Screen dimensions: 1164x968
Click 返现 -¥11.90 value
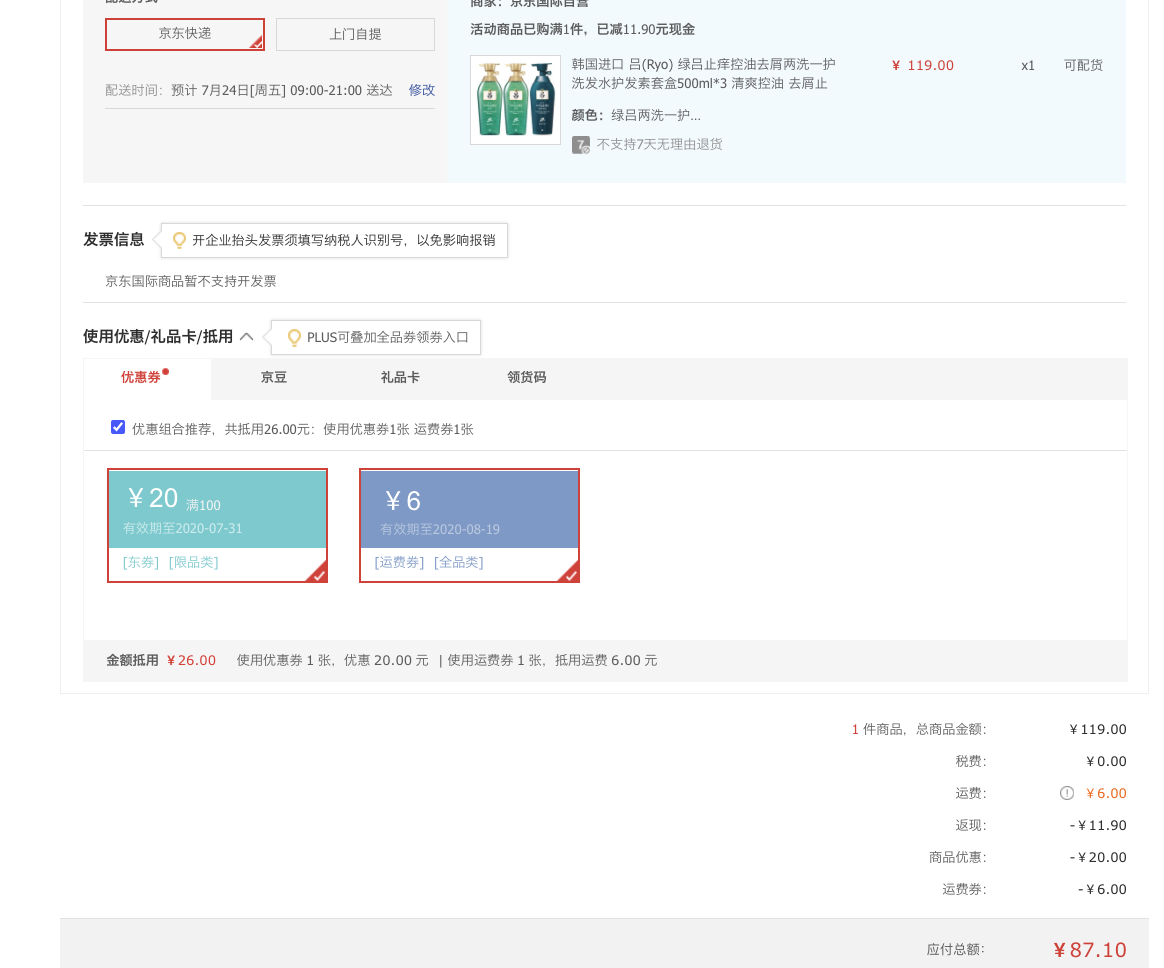coord(1098,825)
